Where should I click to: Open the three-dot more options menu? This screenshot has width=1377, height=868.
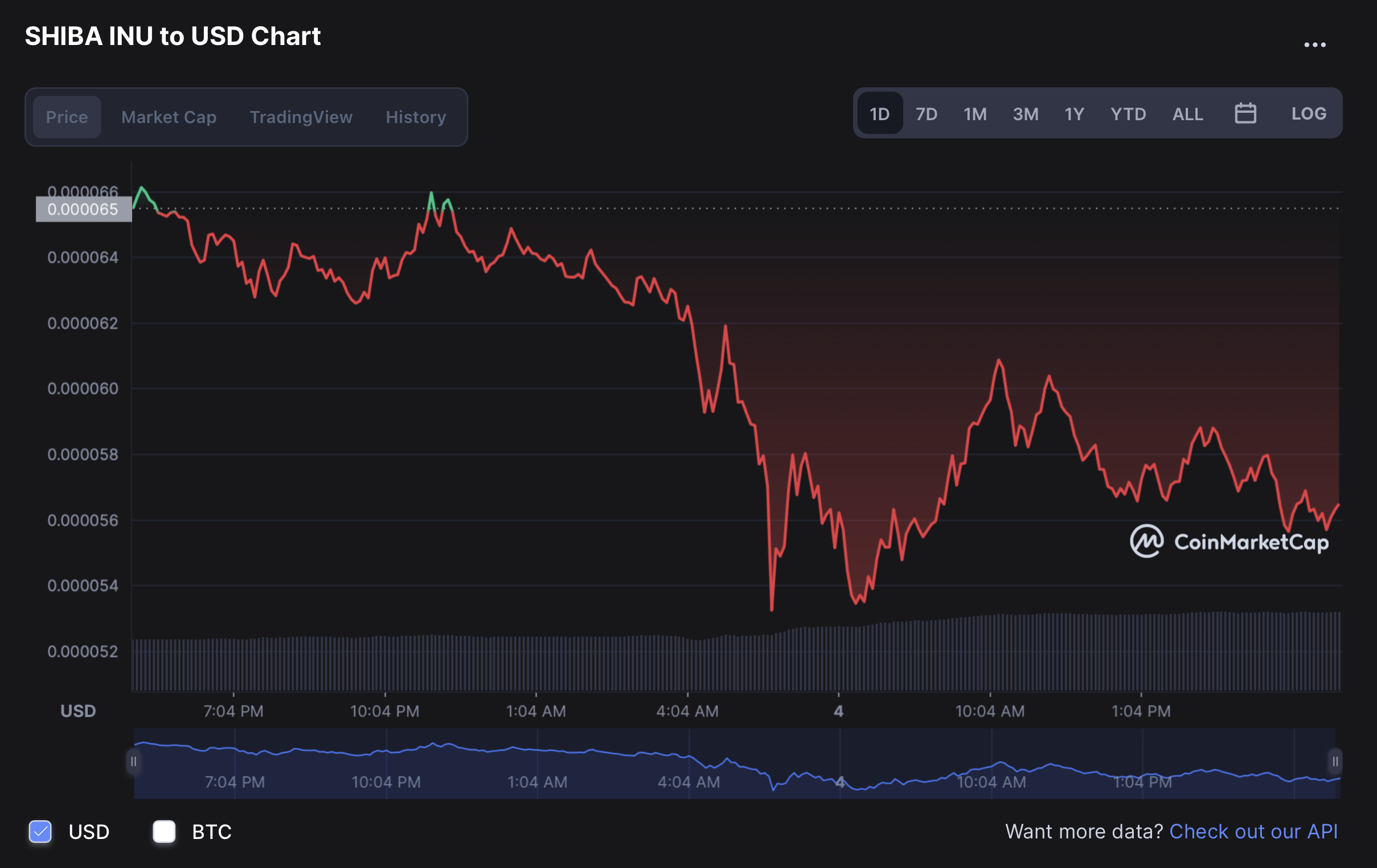(x=1314, y=44)
